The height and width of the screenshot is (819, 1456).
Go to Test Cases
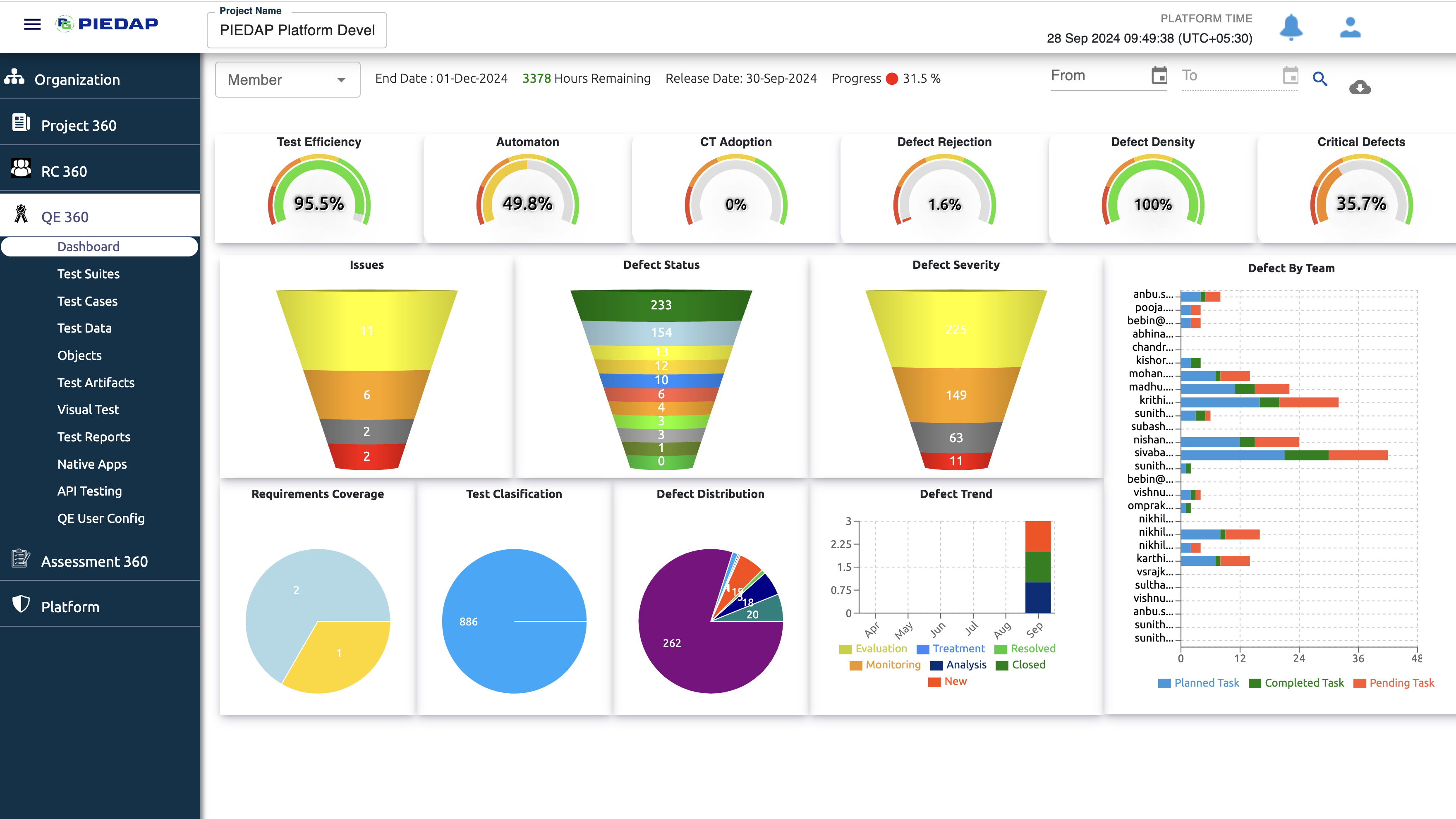(x=87, y=301)
